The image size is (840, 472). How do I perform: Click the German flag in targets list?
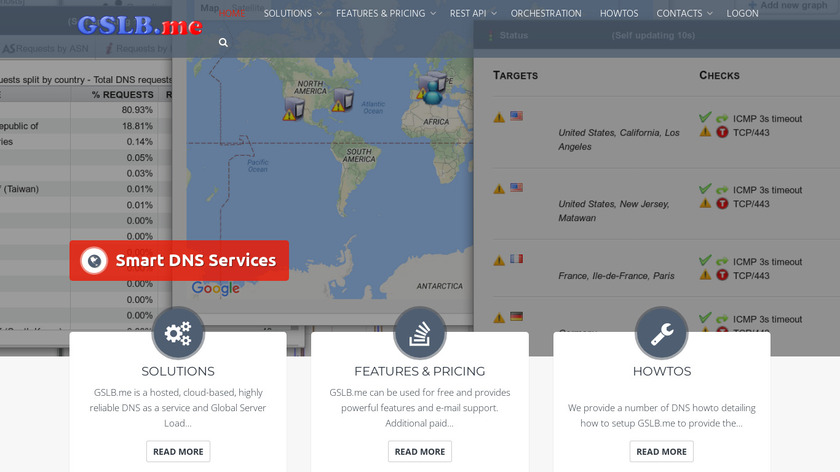(x=516, y=317)
